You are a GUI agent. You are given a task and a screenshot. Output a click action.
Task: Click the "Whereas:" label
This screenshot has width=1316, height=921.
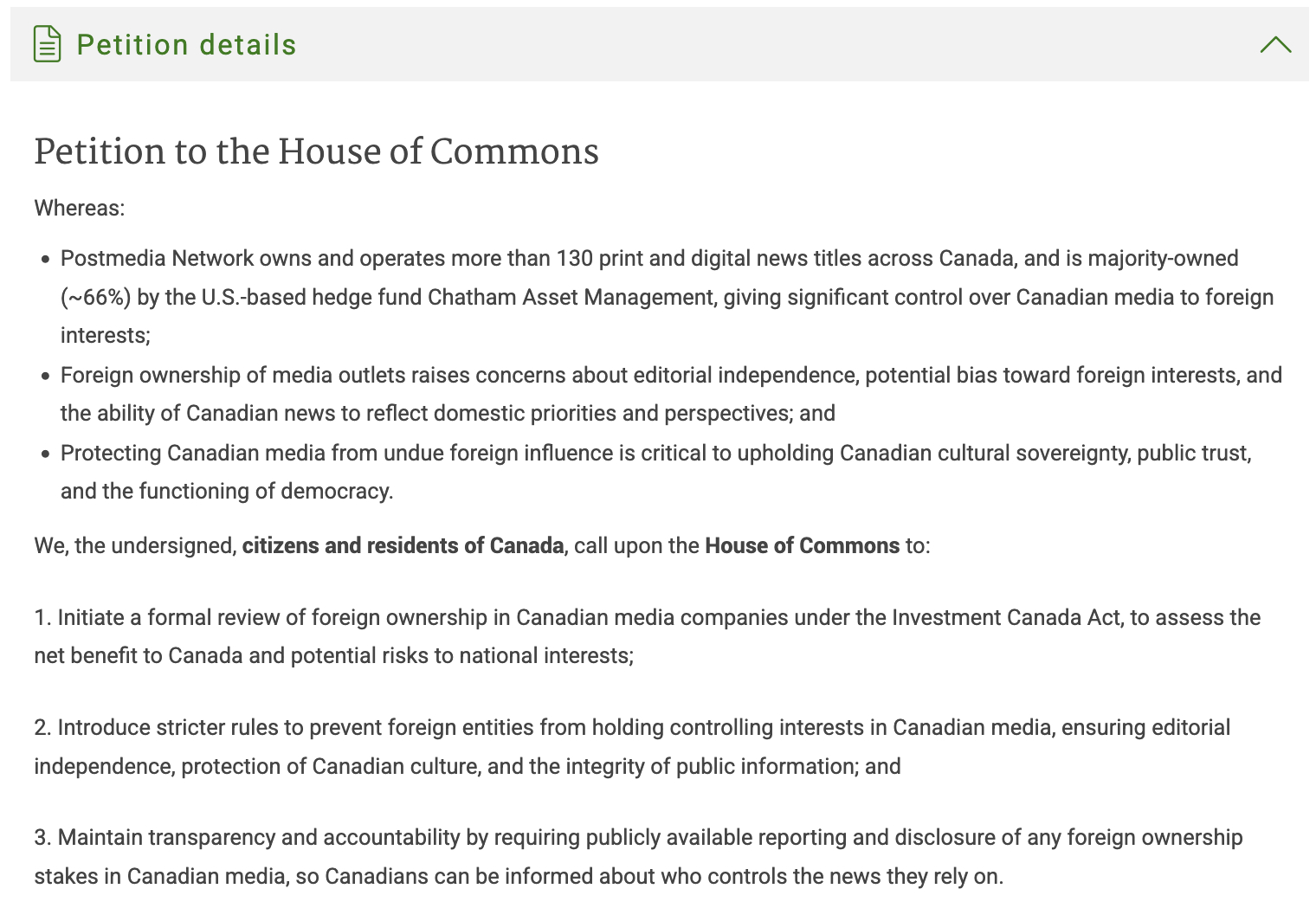pyautogui.click(x=80, y=209)
